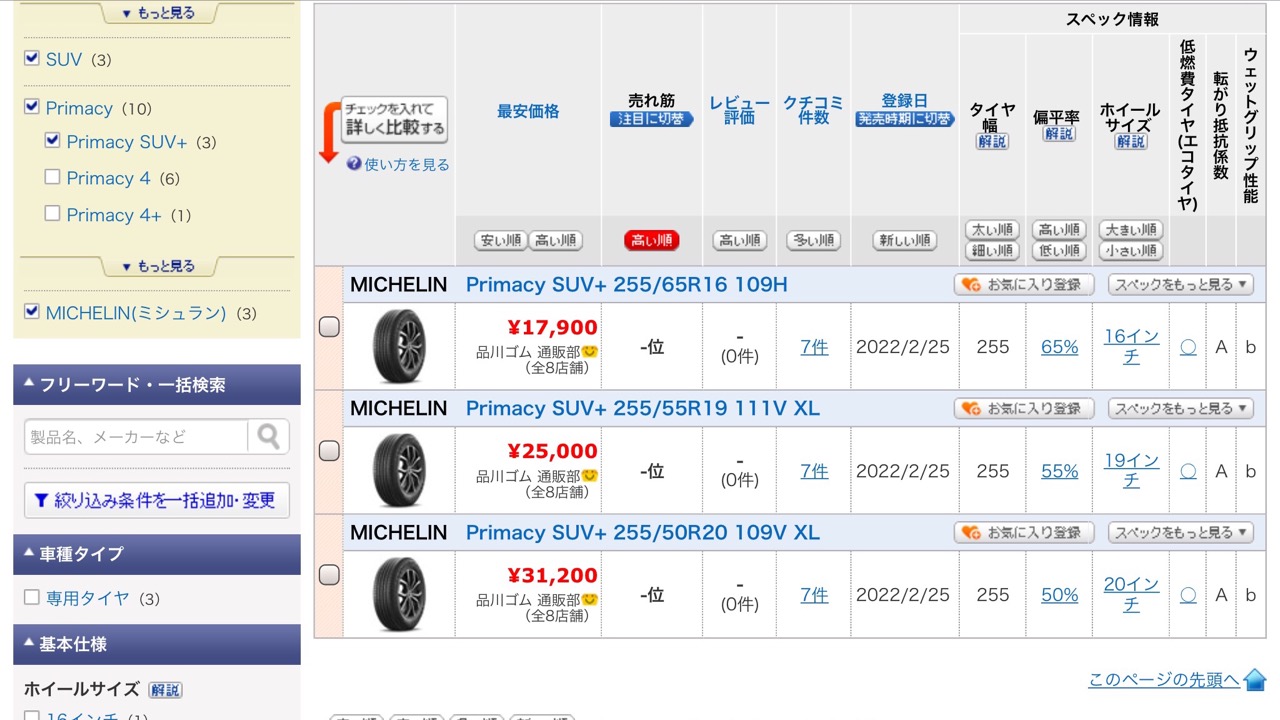Image resolution: width=1280 pixels, height=720 pixels.
Task: Sort クチコミ件数 by 多い順
Action: coord(813,241)
